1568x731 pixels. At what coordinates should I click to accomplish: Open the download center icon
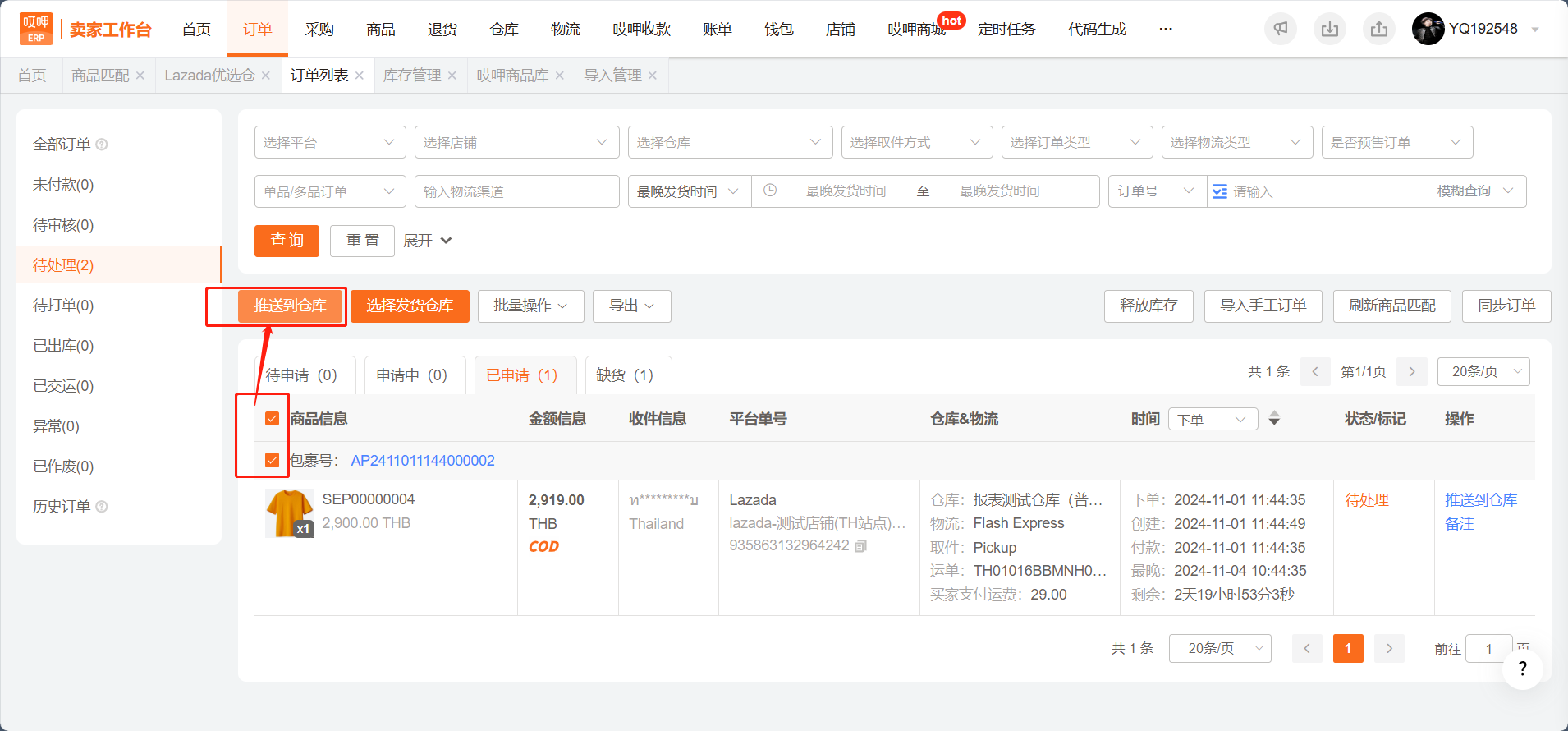coord(1330,29)
